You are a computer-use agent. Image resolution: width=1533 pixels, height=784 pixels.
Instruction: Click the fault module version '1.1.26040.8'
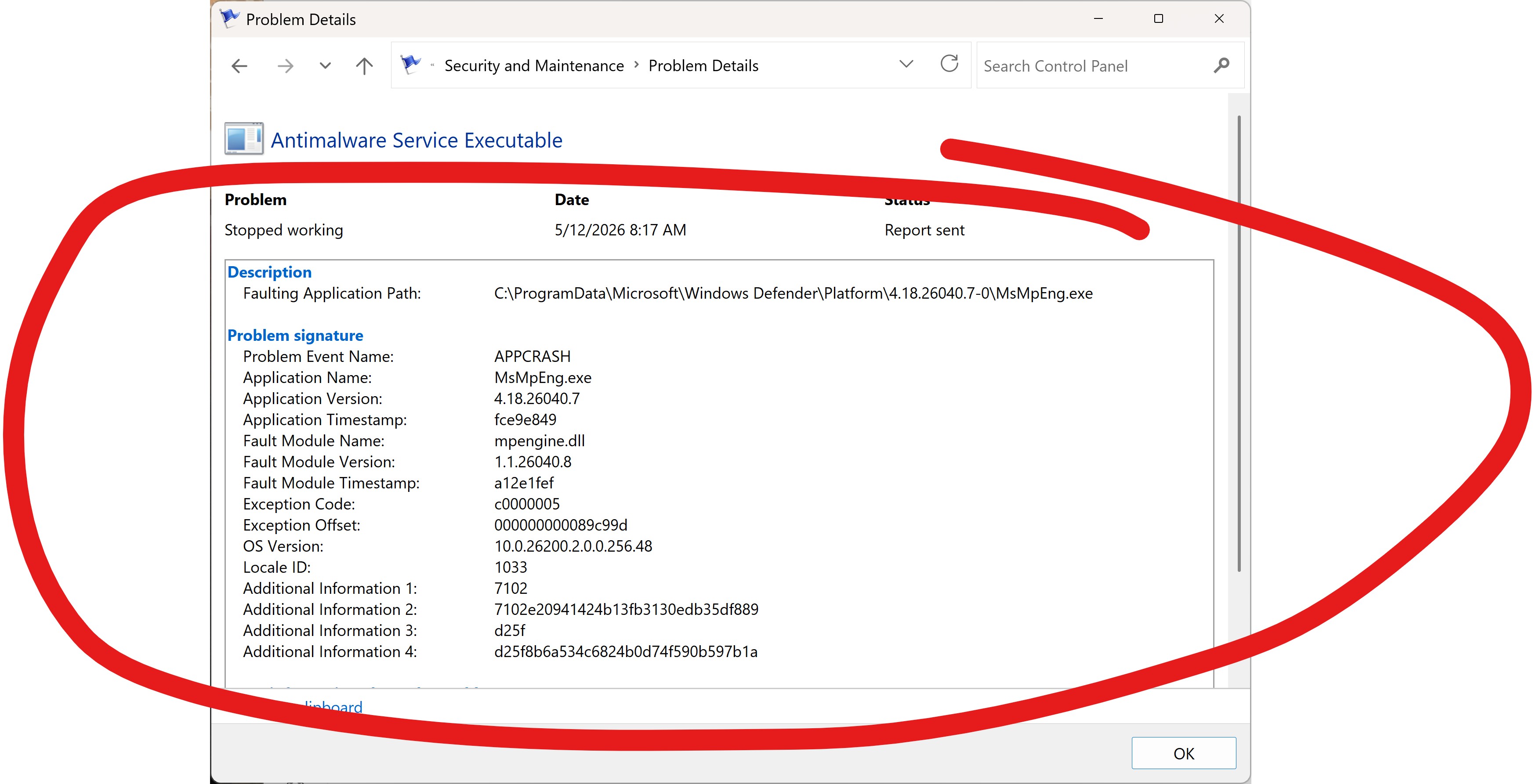[x=533, y=462]
